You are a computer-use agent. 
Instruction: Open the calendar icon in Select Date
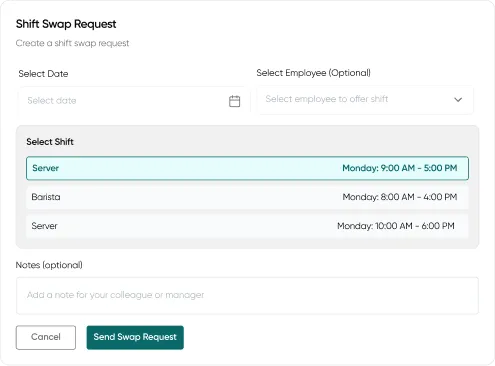point(234,101)
